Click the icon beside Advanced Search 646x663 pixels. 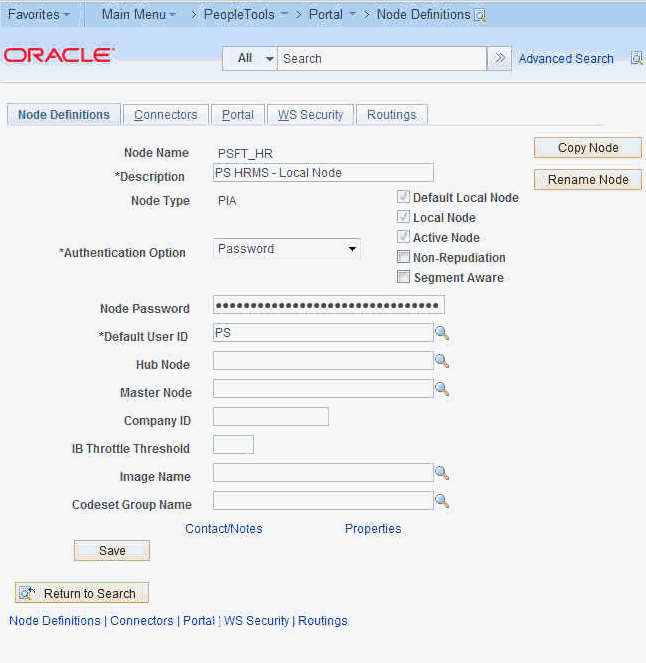(x=637, y=58)
